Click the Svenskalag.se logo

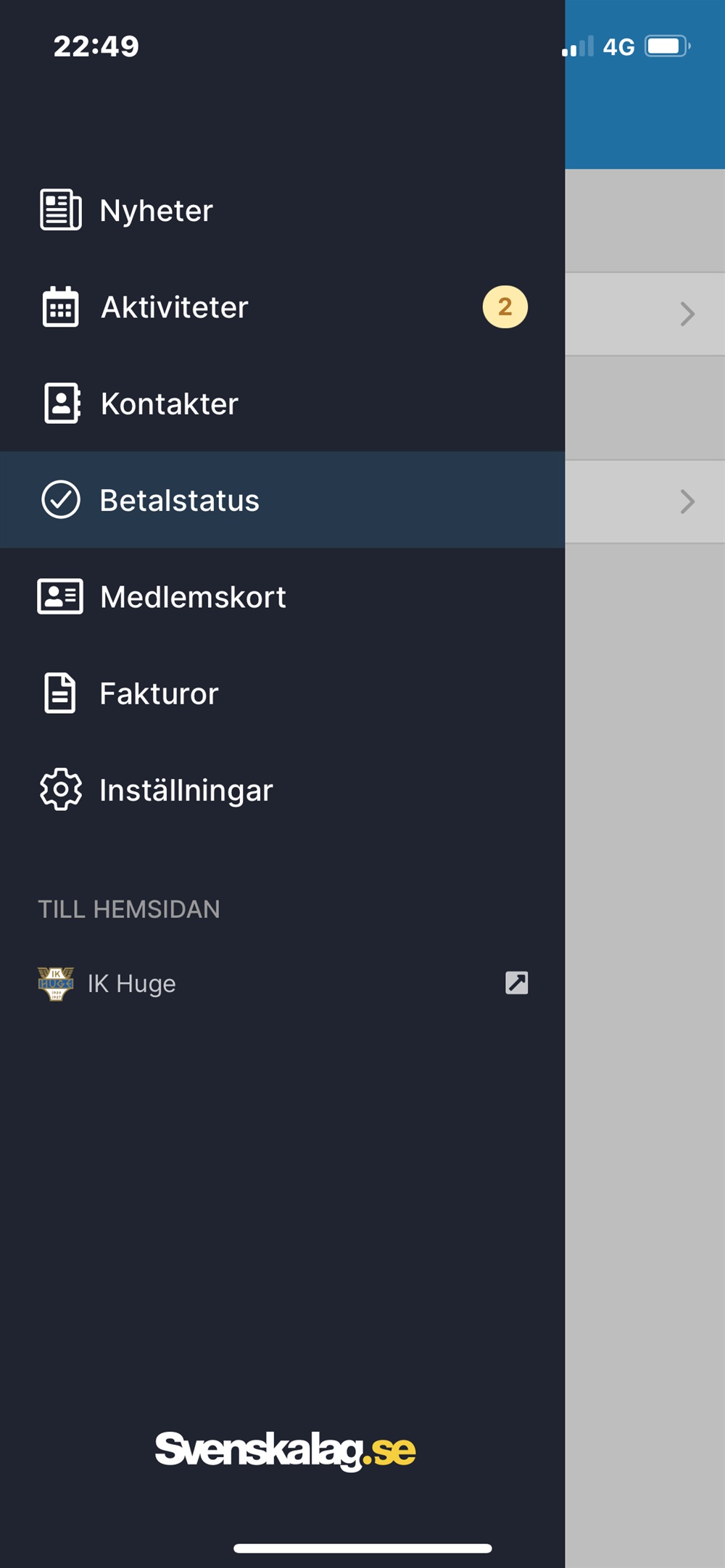tap(285, 1450)
